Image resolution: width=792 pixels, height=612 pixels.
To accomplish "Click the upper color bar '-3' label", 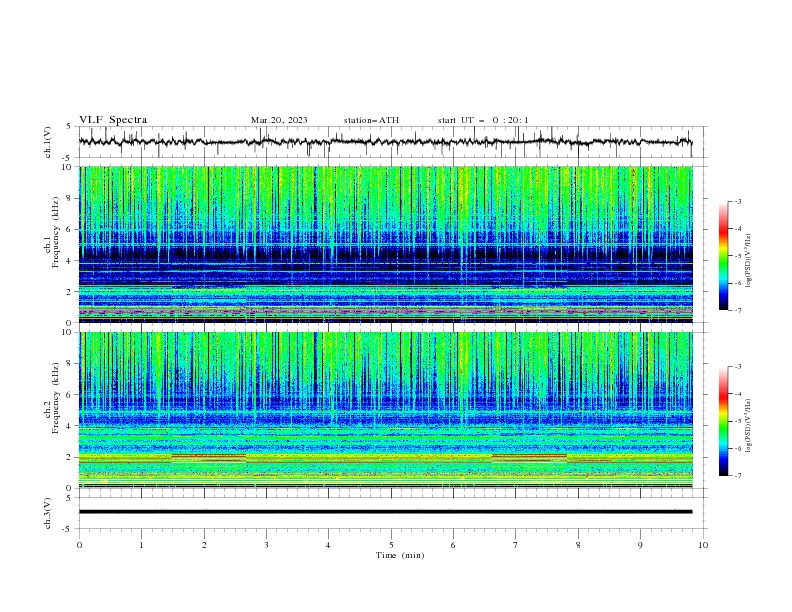I will [x=737, y=201].
